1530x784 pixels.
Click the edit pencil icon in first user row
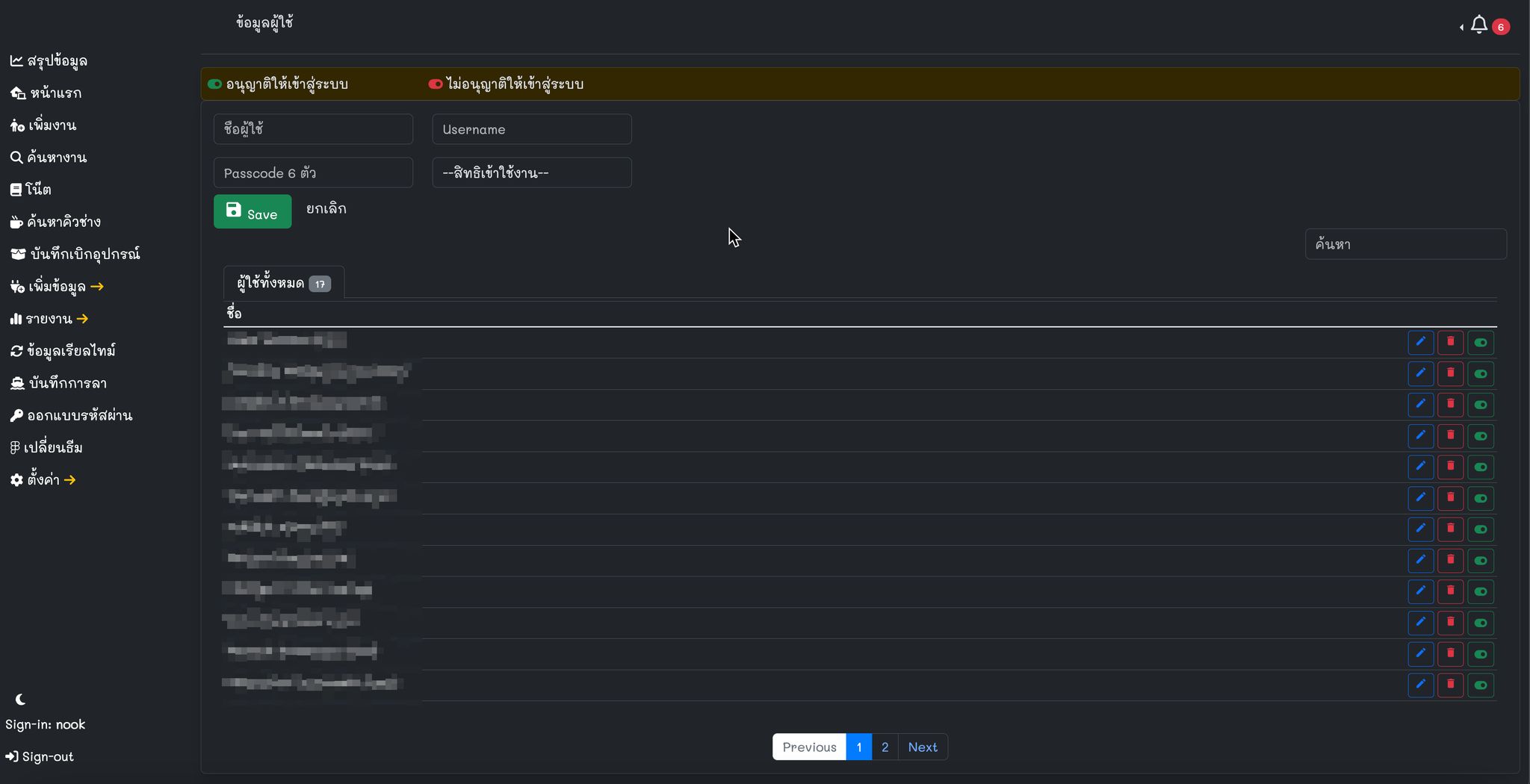(1420, 342)
